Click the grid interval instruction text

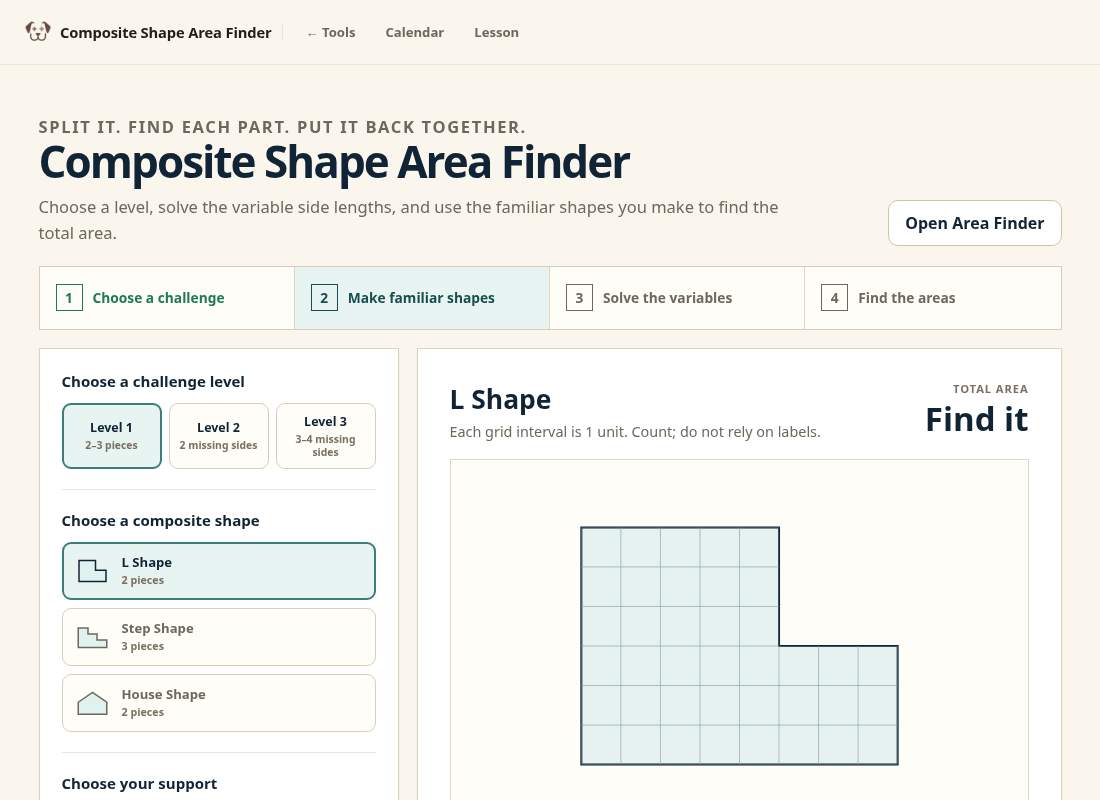coord(635,432)
